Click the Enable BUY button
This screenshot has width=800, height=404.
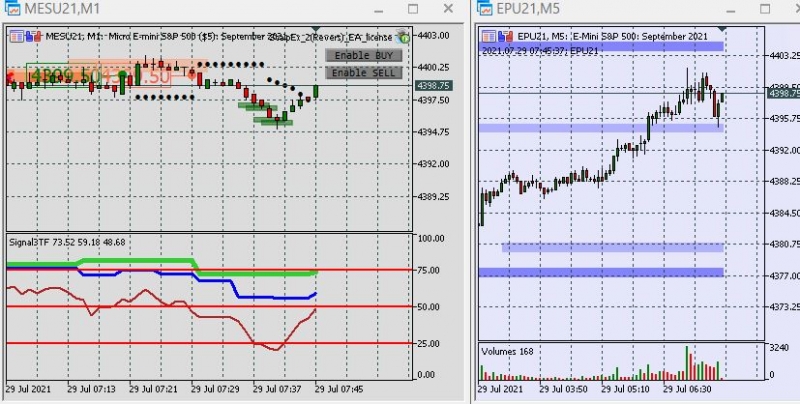(x=364, y=55)
